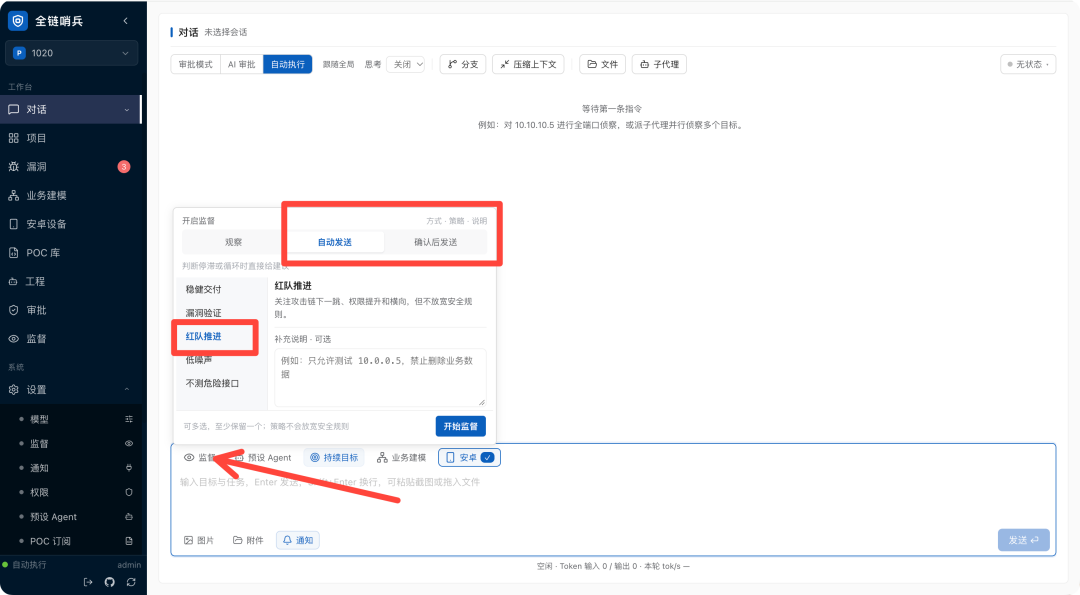Click 方式 · 策略 · 说明 link
This screenshot has width=1080, height=595.
(x=457, y=221)
